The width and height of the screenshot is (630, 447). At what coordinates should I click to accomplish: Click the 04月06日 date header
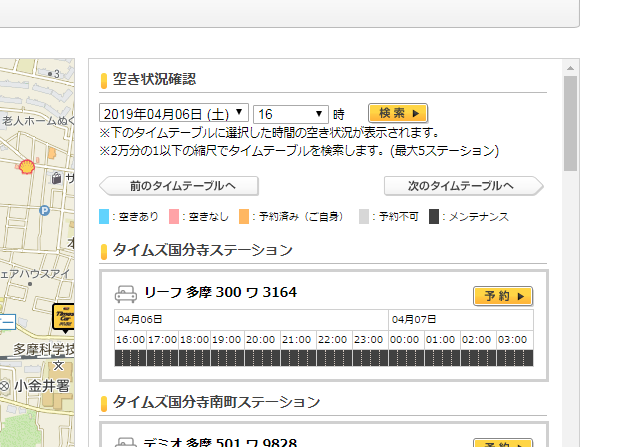(x=252, y=320)
